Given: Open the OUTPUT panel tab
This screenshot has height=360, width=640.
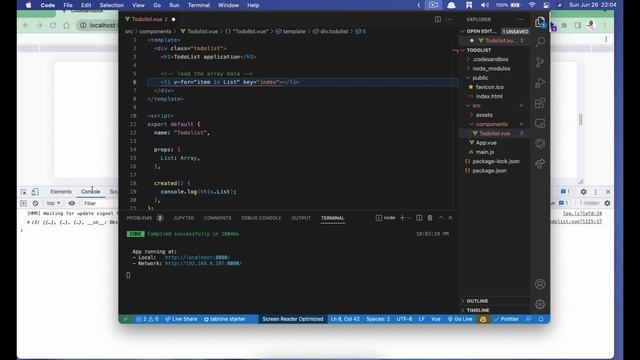Looking at the screenshot, I should [301, 218].
